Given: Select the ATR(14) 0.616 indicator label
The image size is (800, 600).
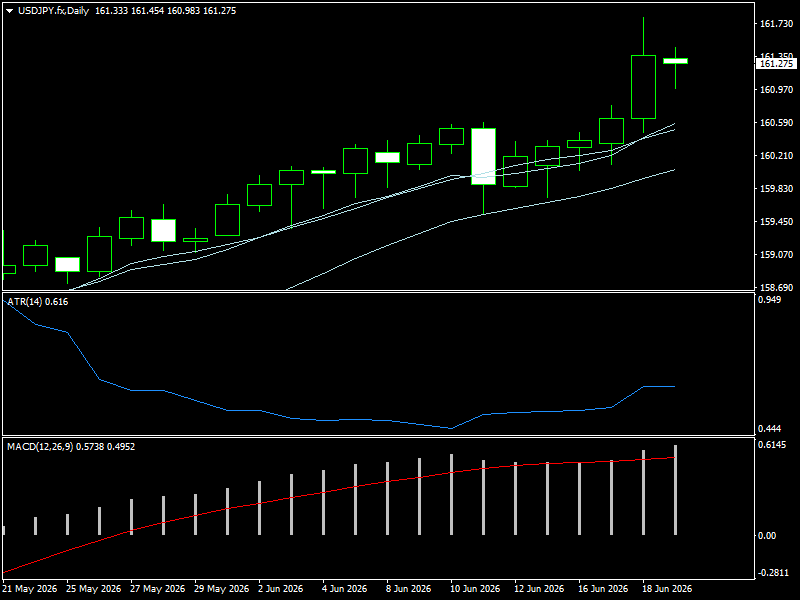Looking at the screenshot, I should click(x=37, y=302).
